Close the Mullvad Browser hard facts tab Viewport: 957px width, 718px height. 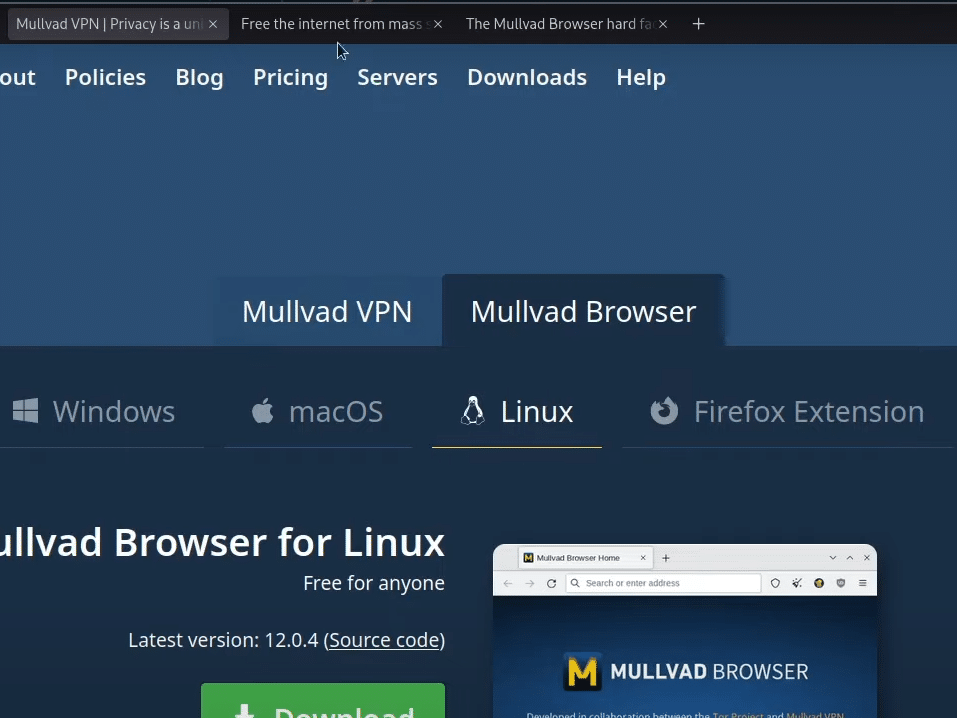click(x=662, y=24)
